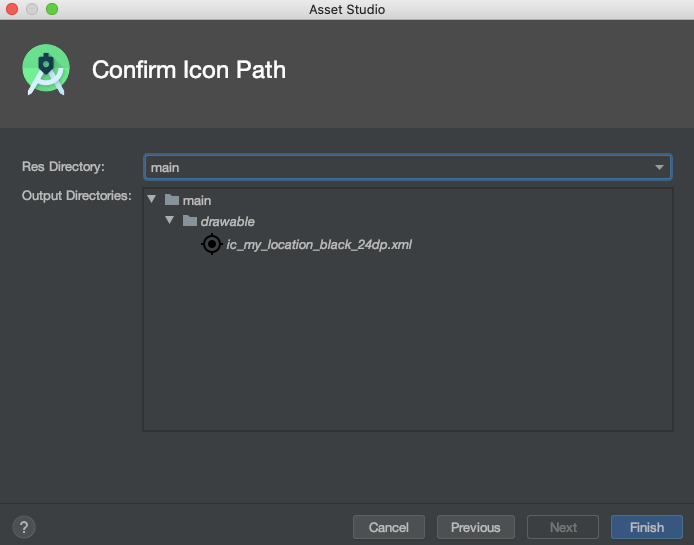Select ic_my_location_black_24dp.xml file row
The height and width of the screenshot is (545, 694).
[x=307, y=244]
